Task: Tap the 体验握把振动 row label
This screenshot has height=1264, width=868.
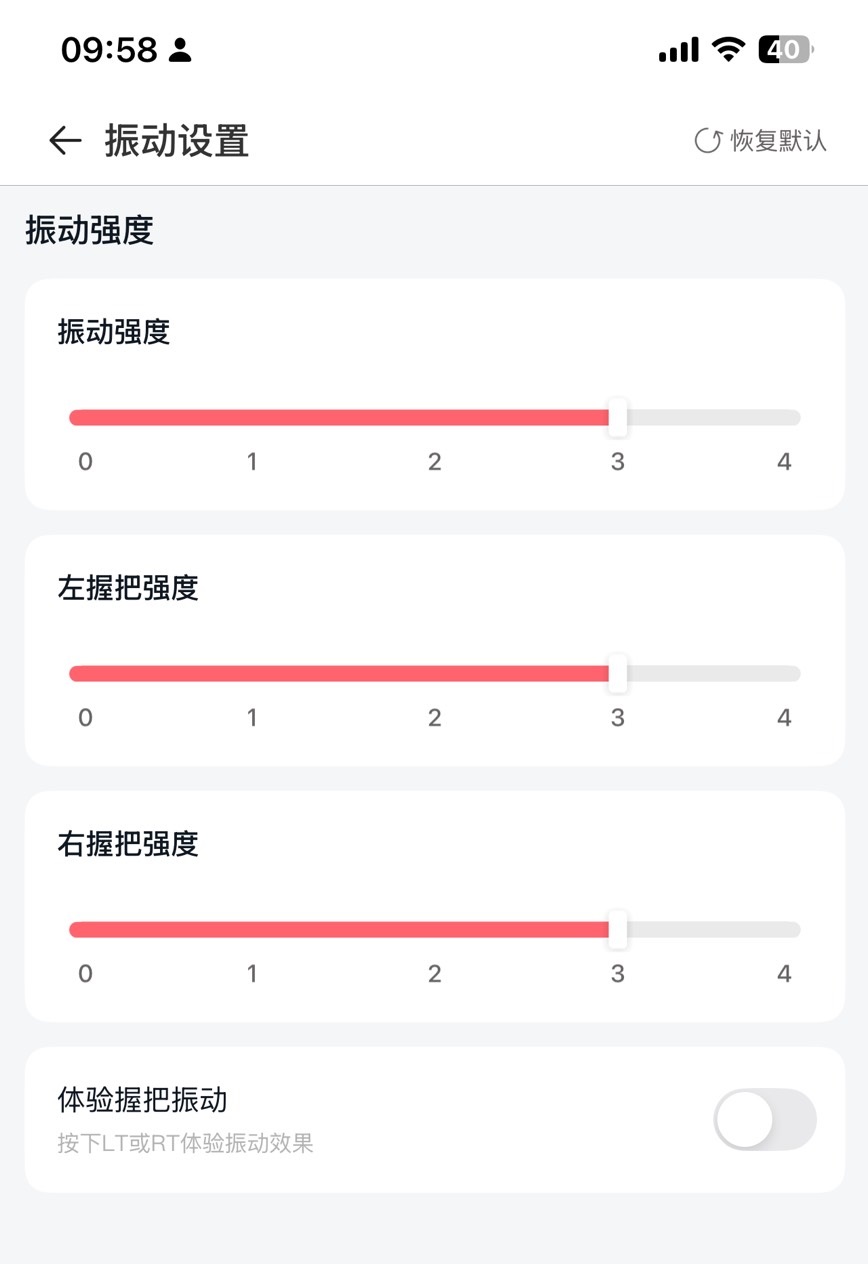Action: click(x=143, y=1100)
